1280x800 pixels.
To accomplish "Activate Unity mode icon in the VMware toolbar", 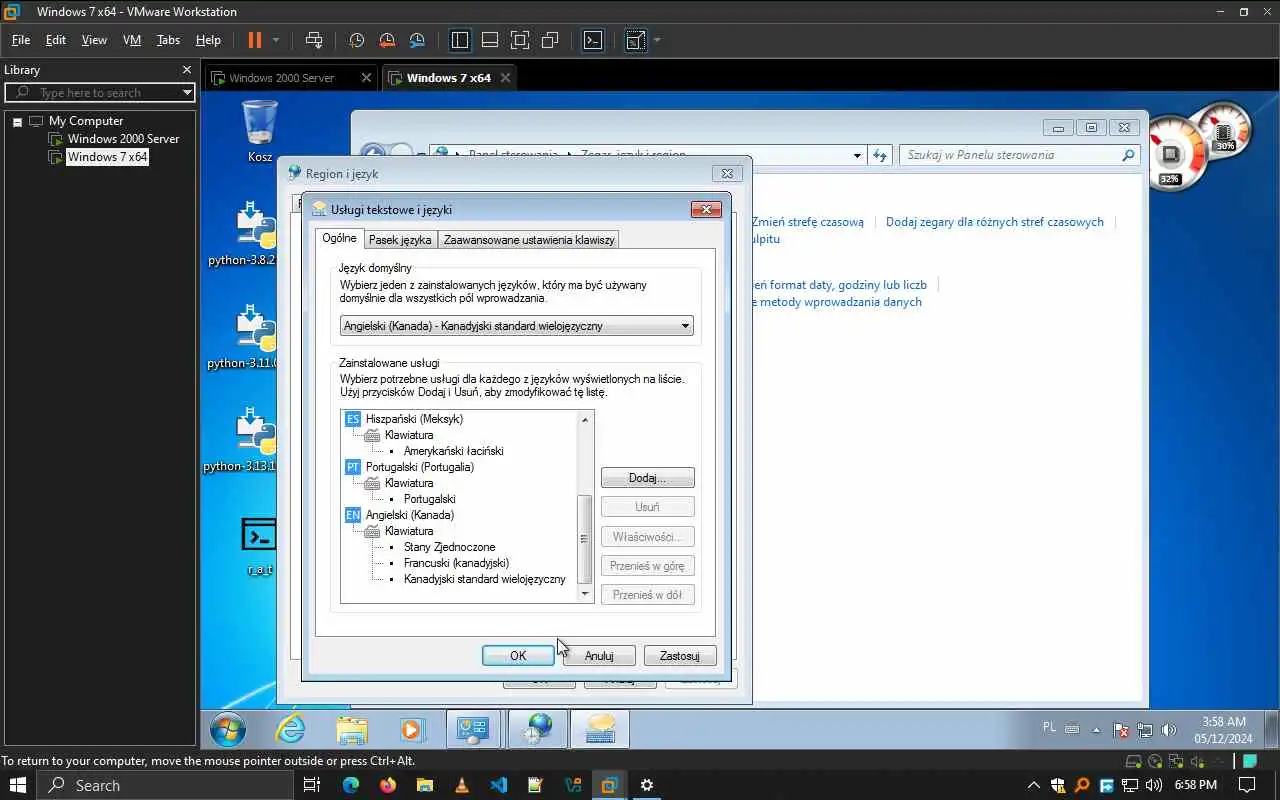I will click(550, 40).
